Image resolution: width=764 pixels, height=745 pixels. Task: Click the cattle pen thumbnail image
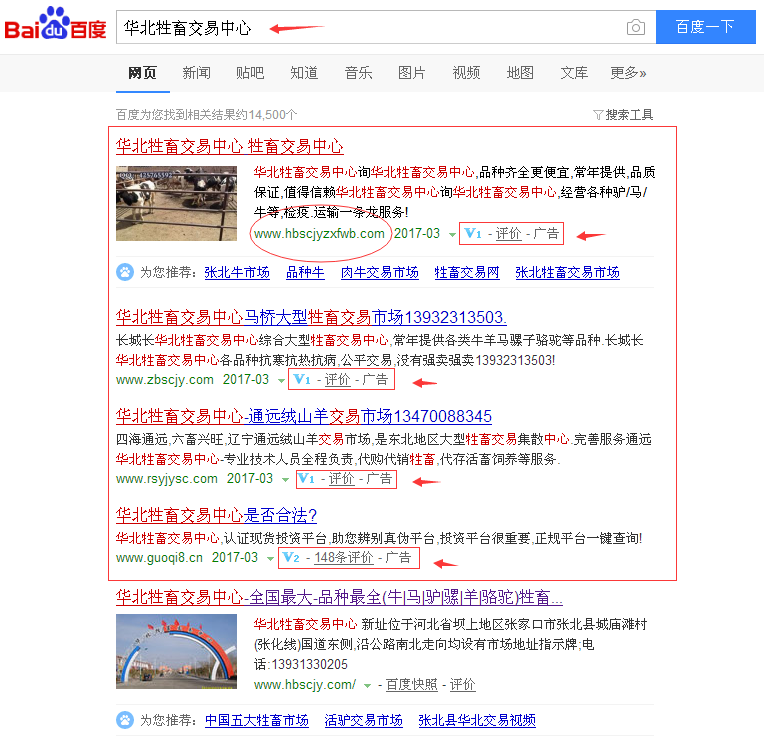[176, 203]
